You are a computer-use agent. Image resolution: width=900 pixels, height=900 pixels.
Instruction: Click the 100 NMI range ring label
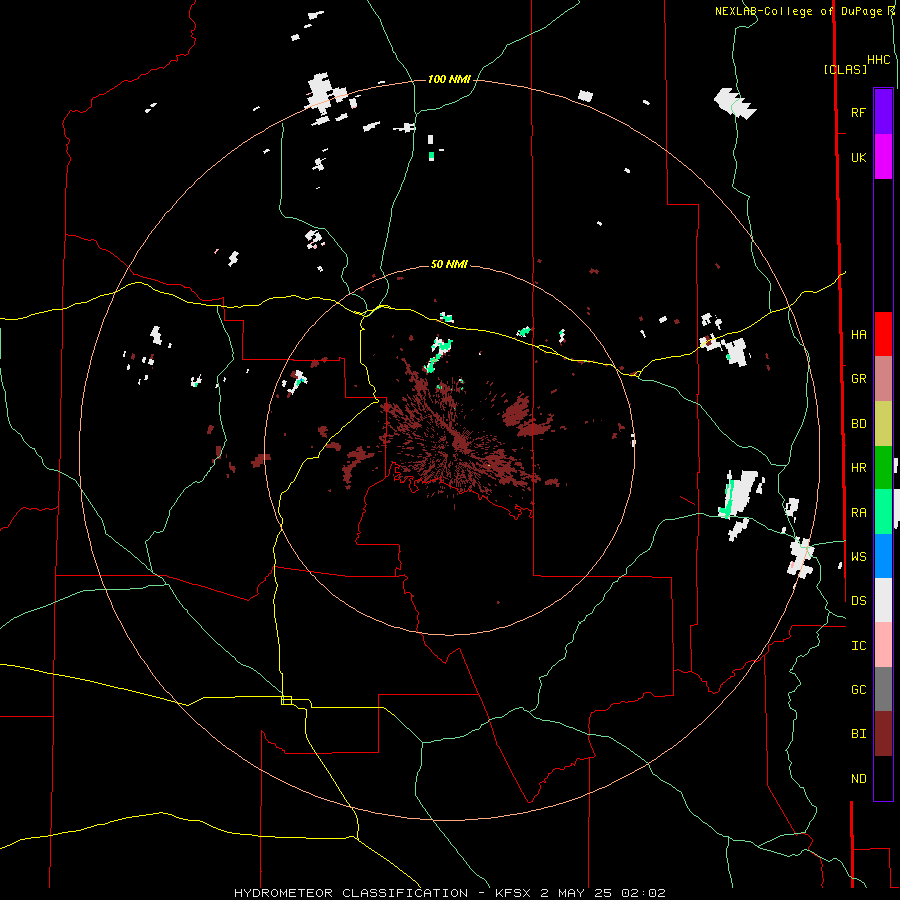(x=449, y=79)
